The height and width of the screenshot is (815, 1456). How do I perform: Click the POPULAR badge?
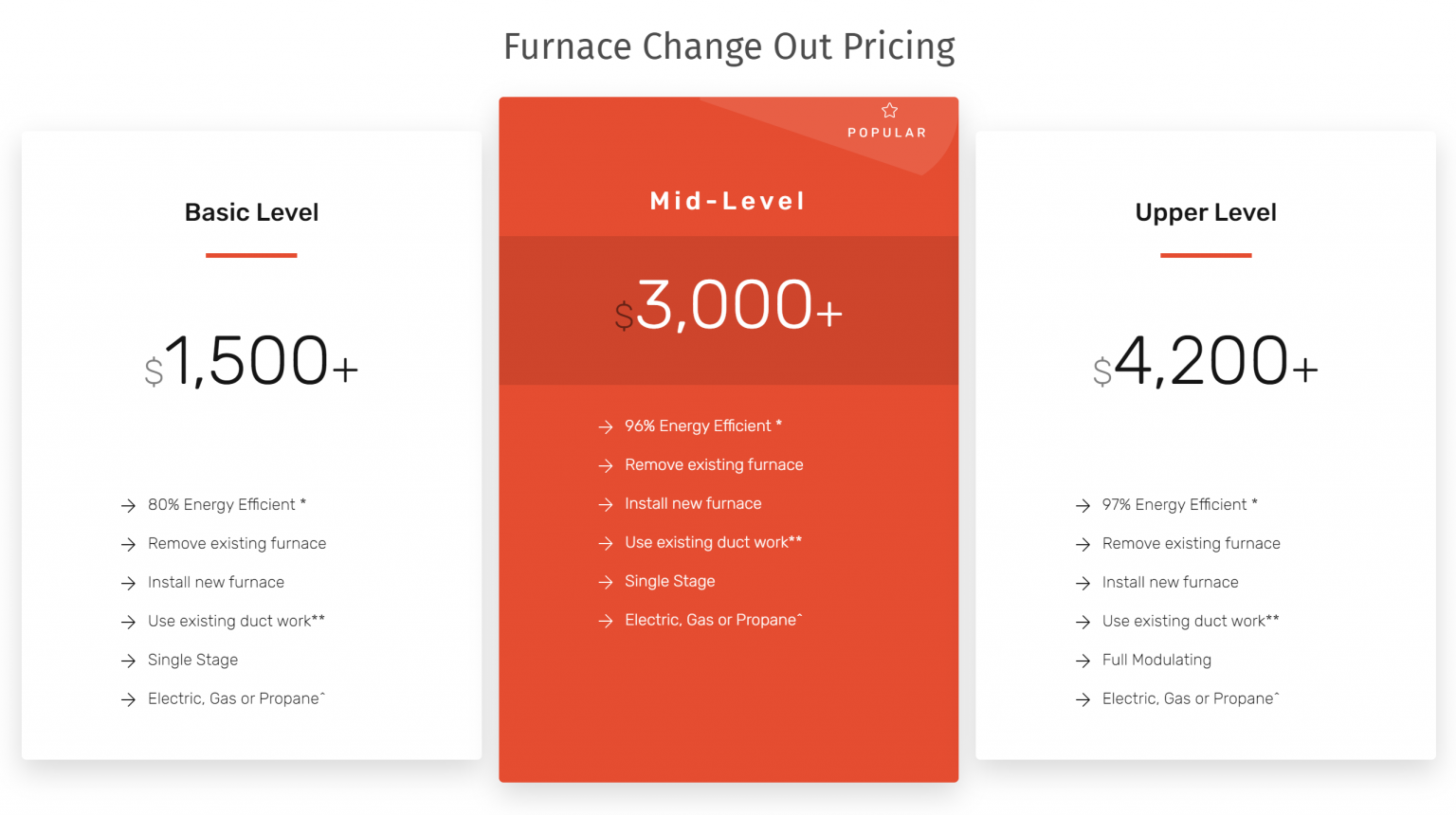pyautogui.click(x=887, y=132)
